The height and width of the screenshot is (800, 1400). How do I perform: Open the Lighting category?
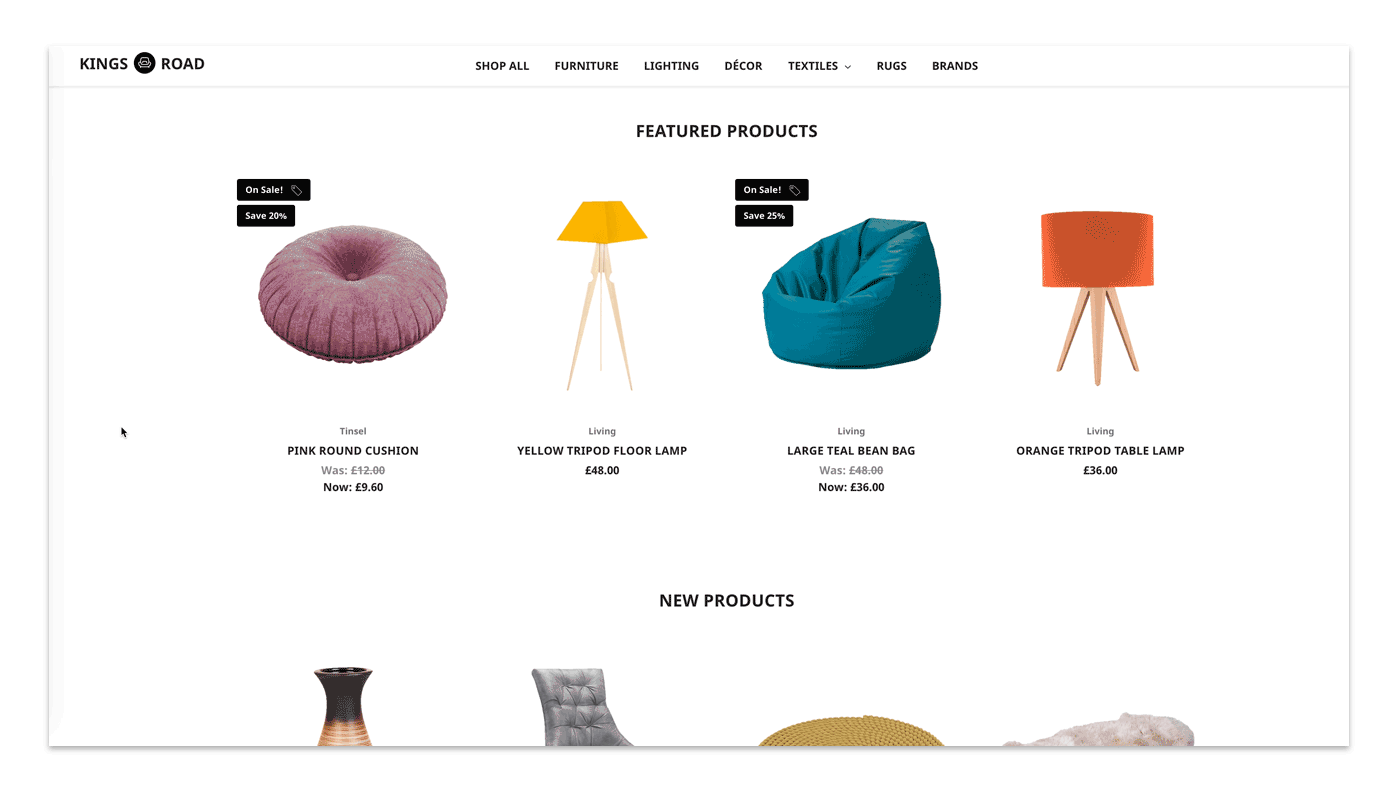(671, 66)
